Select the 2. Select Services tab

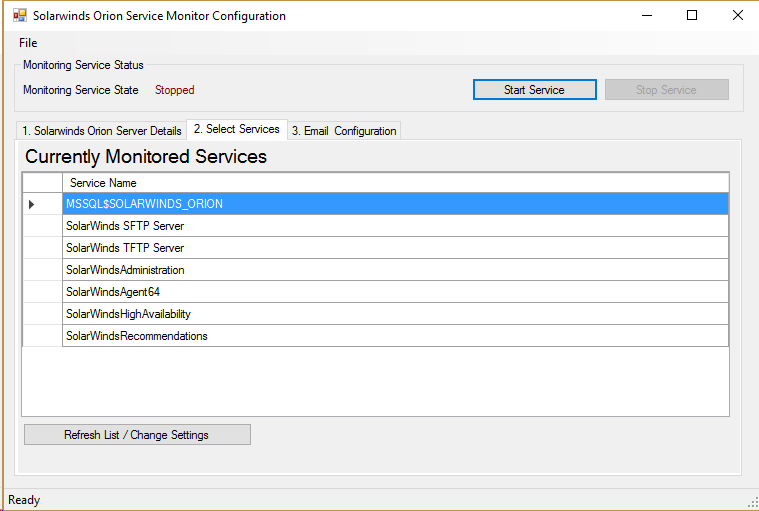tap(237, 129)
